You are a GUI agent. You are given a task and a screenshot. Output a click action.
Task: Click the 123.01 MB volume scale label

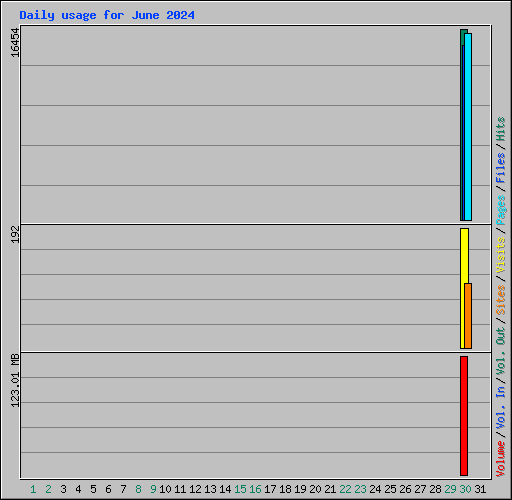click(x=15, y=381)
